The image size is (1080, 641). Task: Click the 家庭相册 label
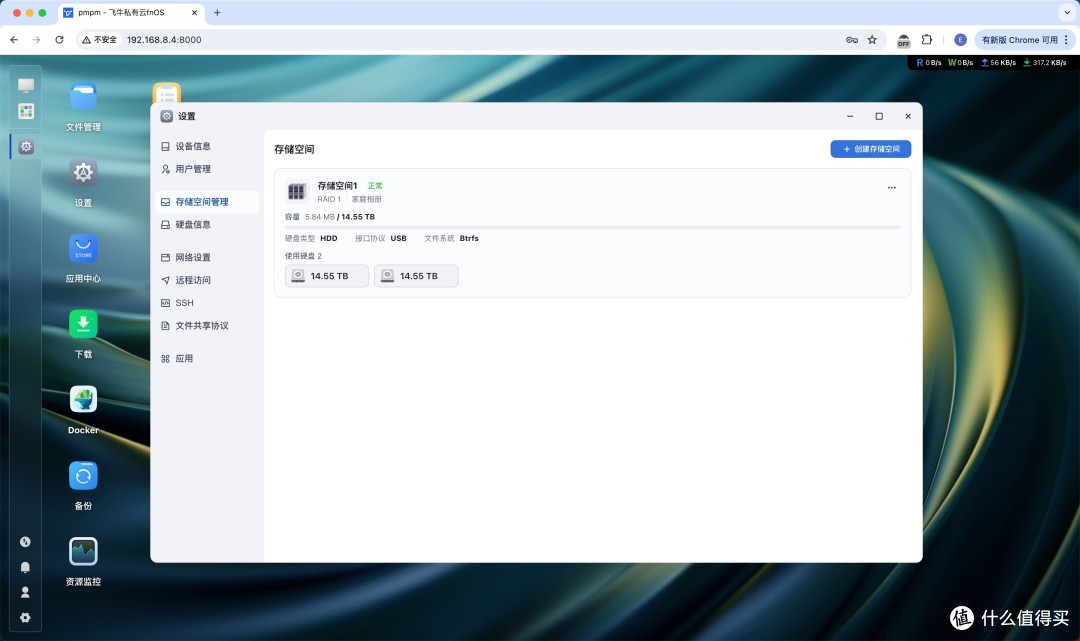click(x=366, y=199)
